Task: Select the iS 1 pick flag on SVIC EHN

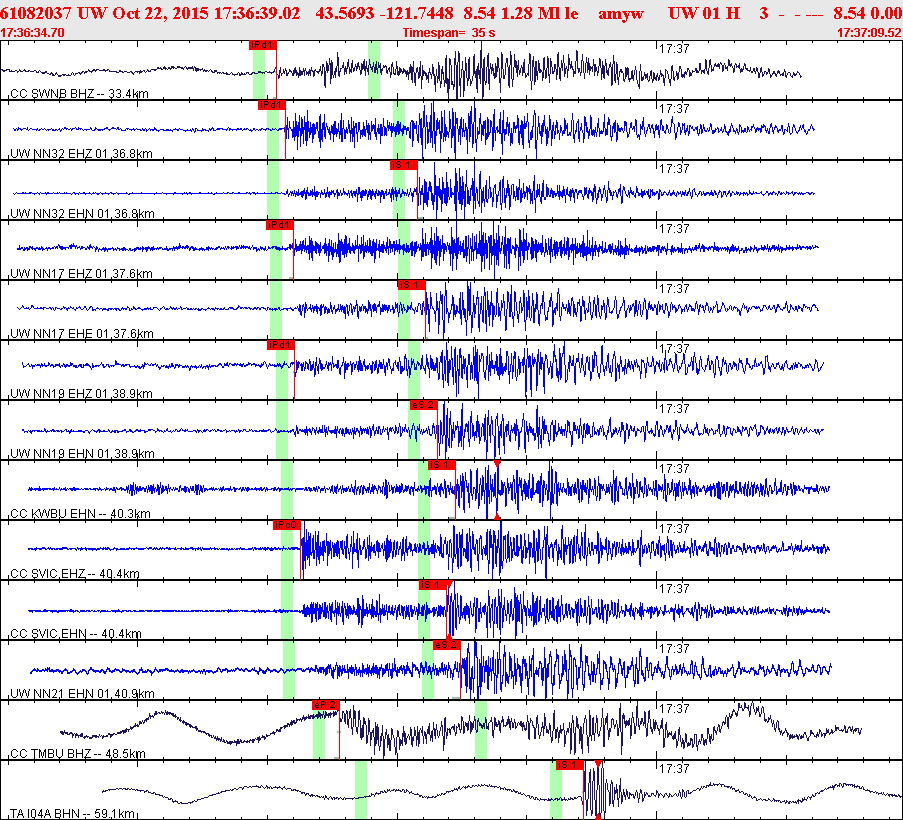Action: click(432, 585)
